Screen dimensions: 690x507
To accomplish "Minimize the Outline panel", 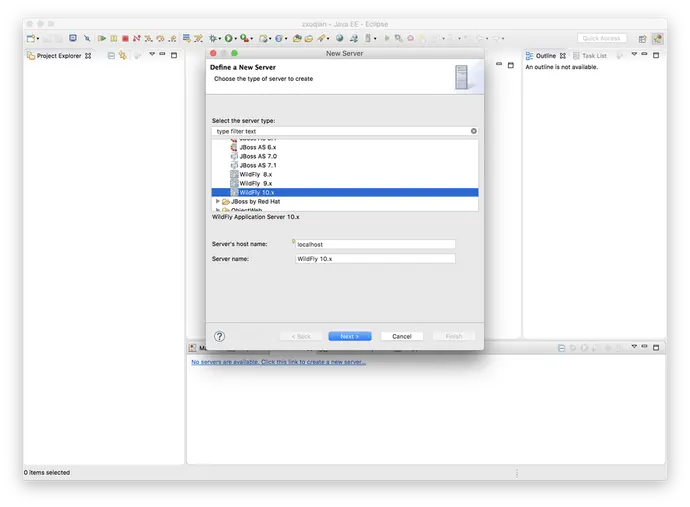I will click(x=645, y=54).
